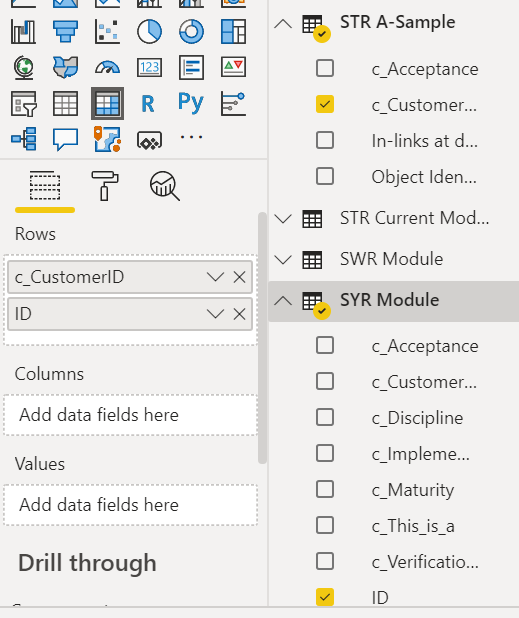519x618 pixels.
Task: Click the Drill through heading
Action: [87, 562]
